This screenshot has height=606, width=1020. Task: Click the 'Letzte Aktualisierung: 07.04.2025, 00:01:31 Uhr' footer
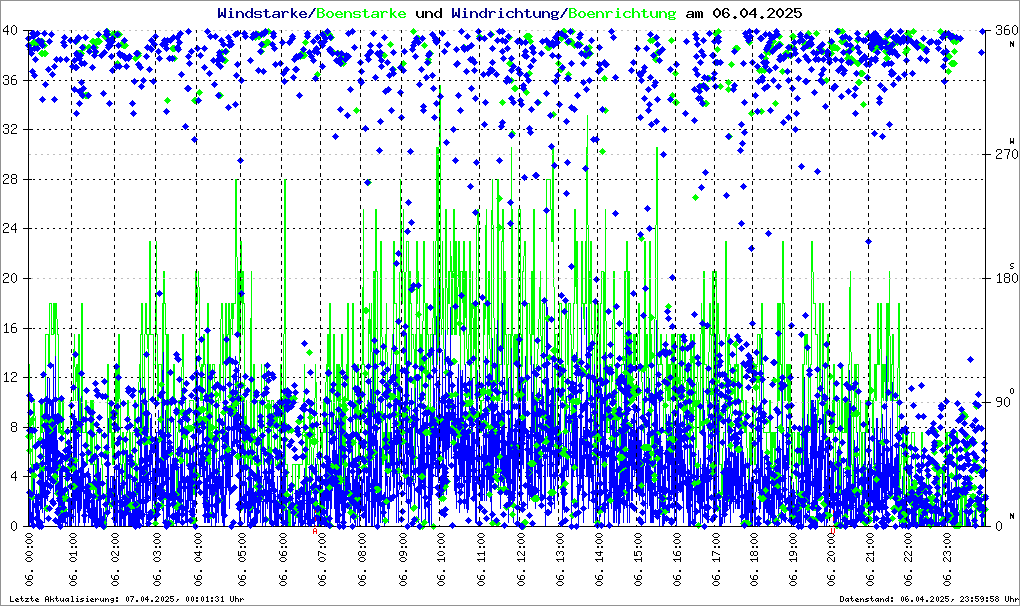click(x=127, y=599)
